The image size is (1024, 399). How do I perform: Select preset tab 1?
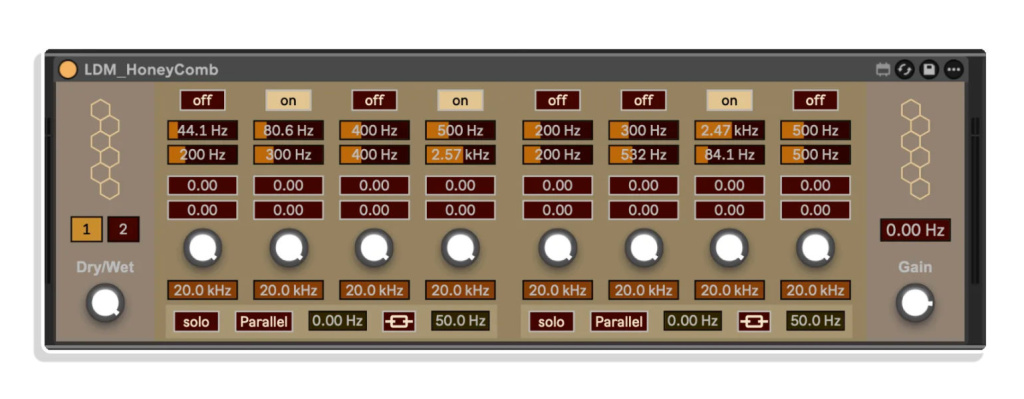(87, 229)
